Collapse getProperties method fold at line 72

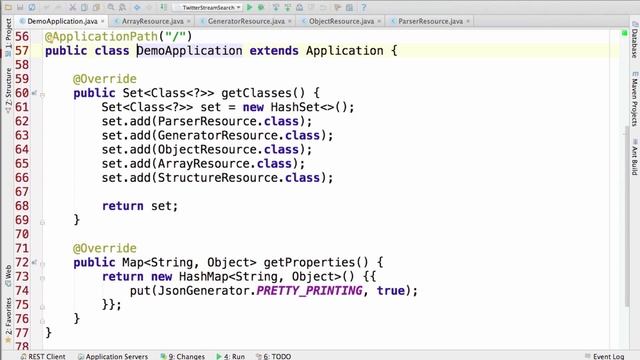coord(42,264)
